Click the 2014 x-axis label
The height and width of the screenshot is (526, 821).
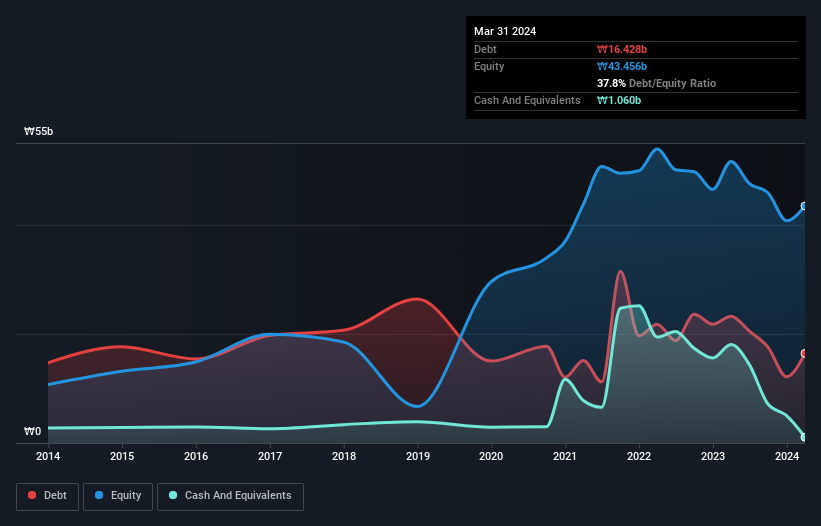(48, 456)
